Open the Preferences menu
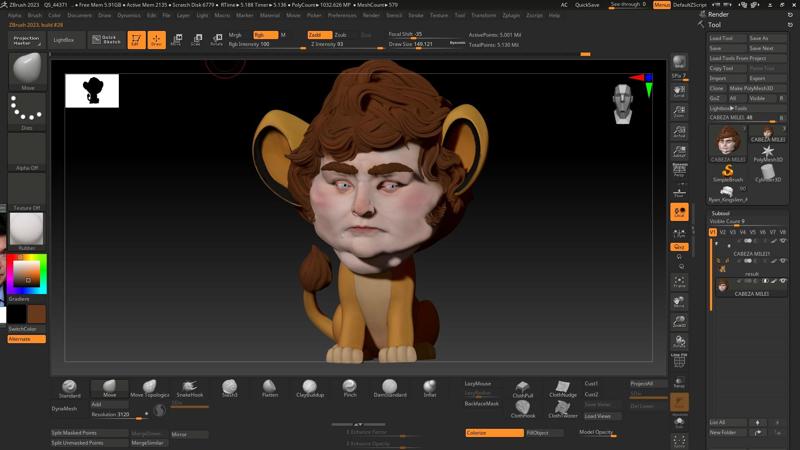Image resolution: width=800 pixels, height=450 pixels. point(341,16)
